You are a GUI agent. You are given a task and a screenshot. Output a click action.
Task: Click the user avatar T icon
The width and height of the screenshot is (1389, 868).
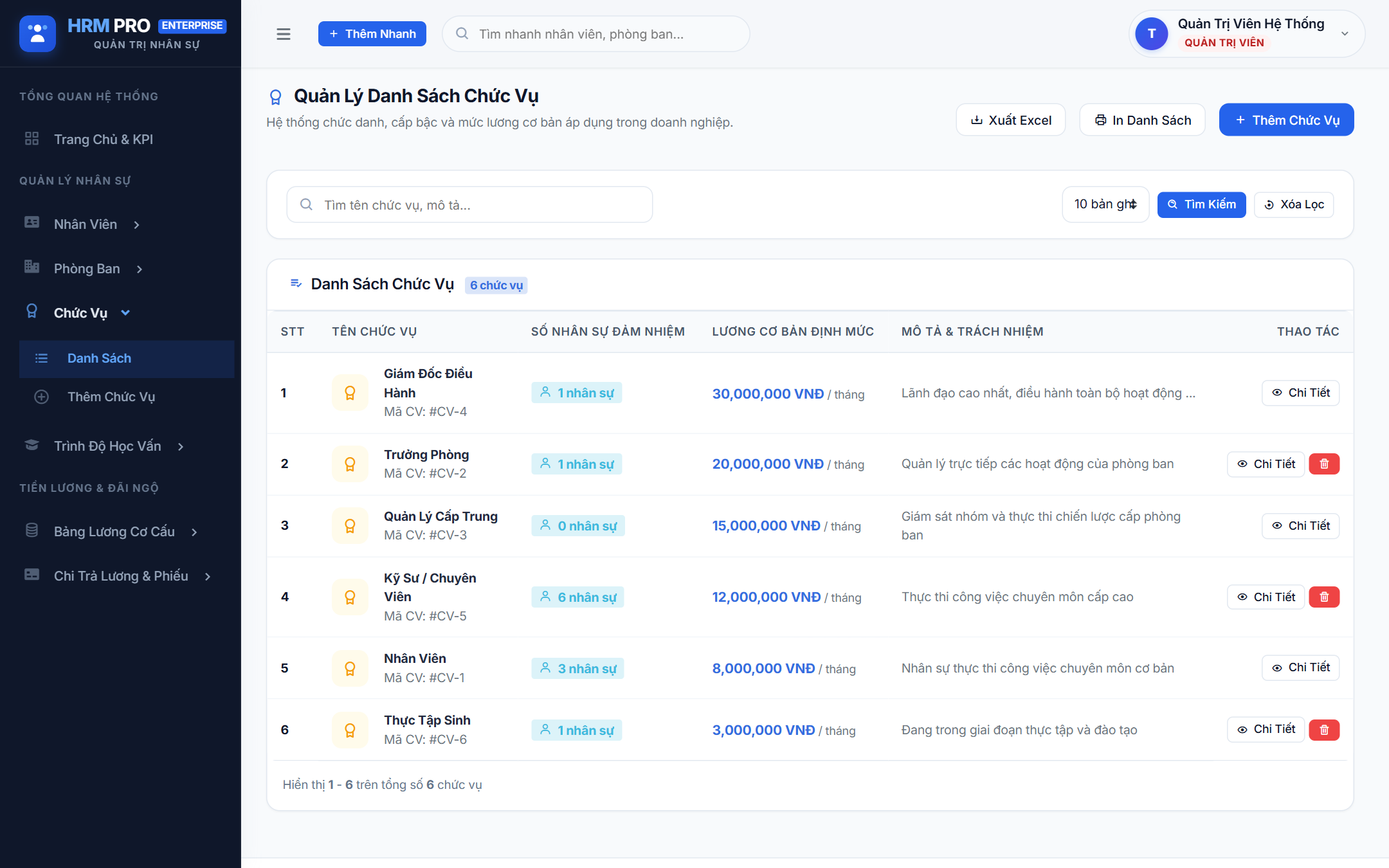pyautogui.click(x=1152, y=34)
